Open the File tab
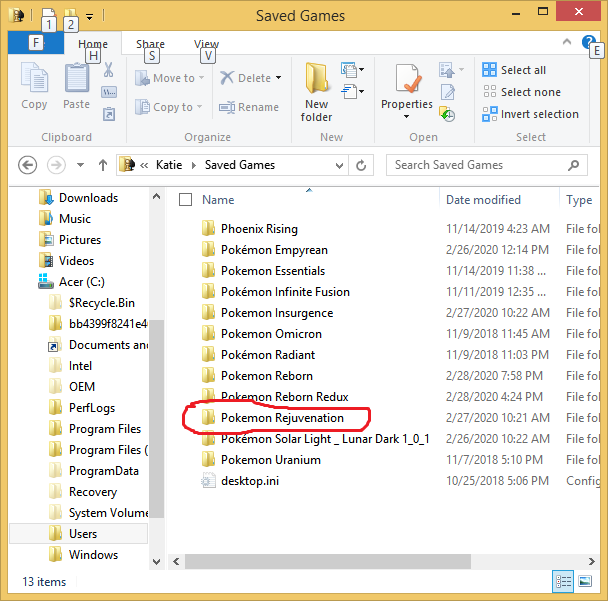Image resolution: width=608 pixels, height=601 pixels. click(36, 42)
